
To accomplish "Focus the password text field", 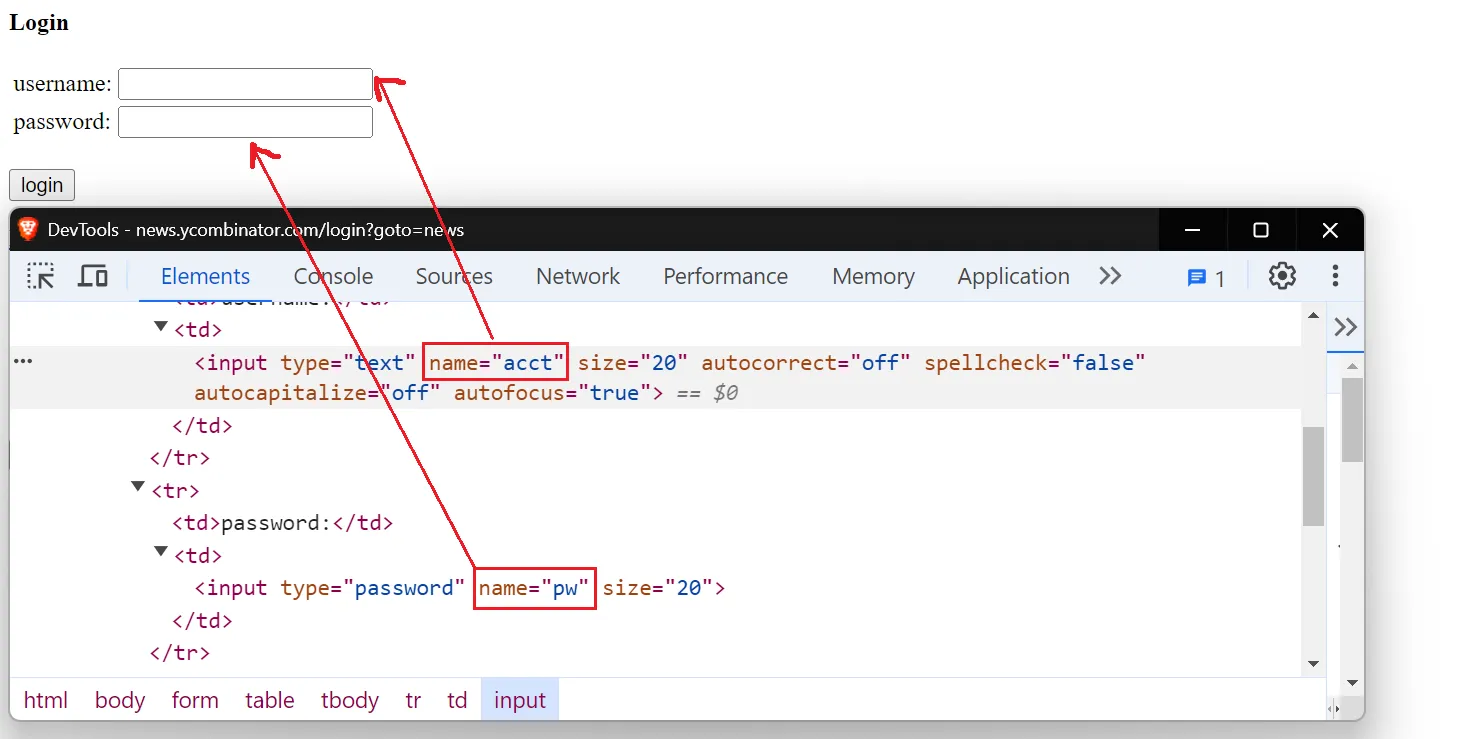I will pyautogui.click(x=245, y=122).
